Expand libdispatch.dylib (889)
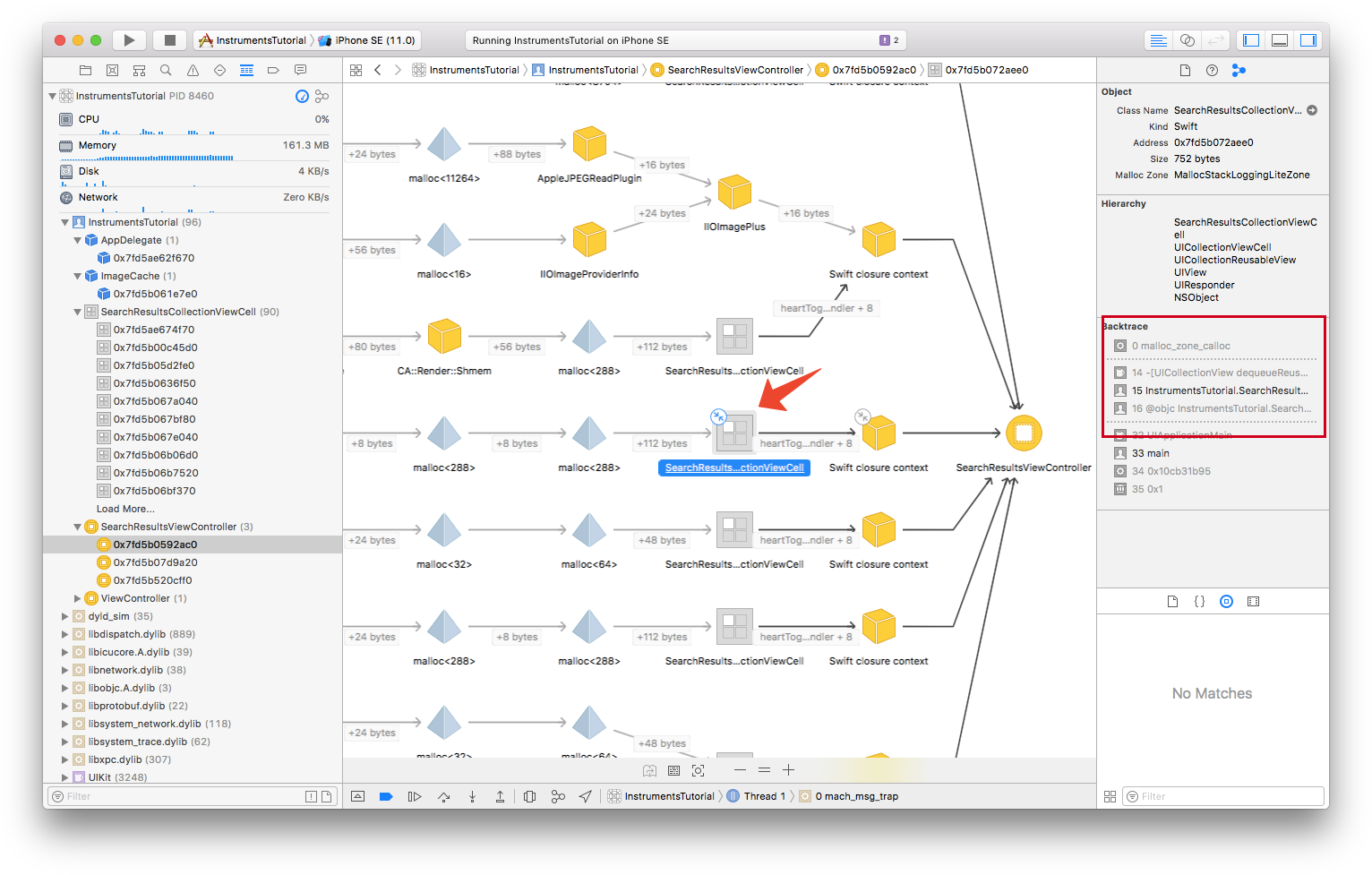Viewport: 1372px width, 875px height. [64, 634]
